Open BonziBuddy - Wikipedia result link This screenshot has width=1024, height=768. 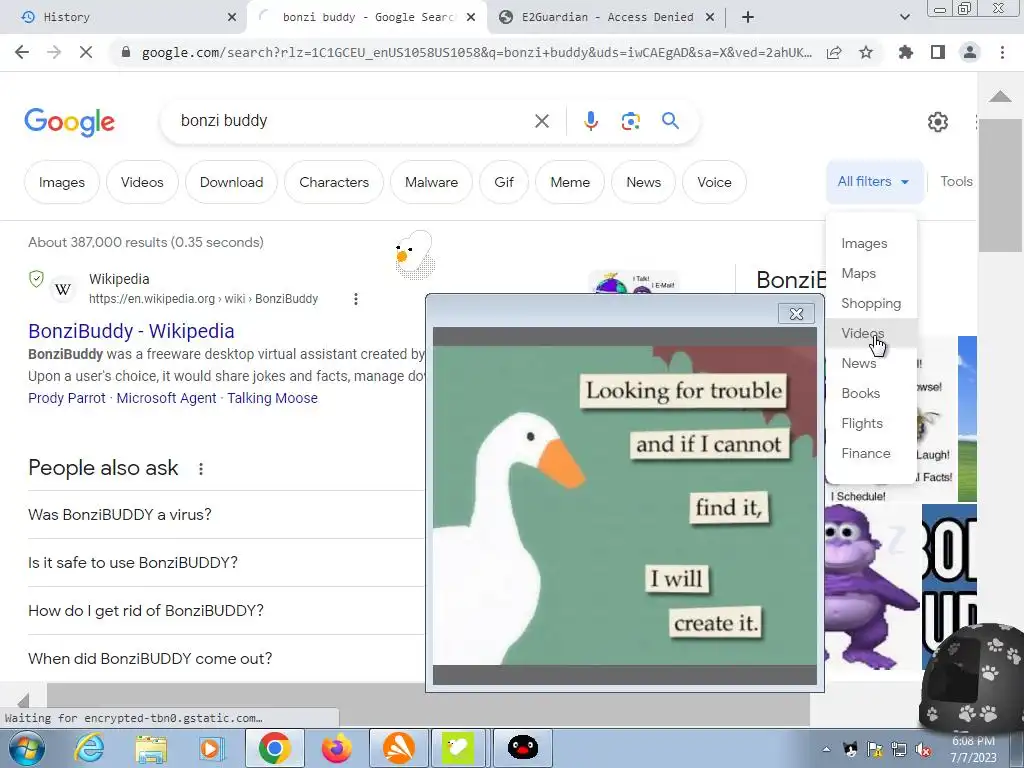131,331
